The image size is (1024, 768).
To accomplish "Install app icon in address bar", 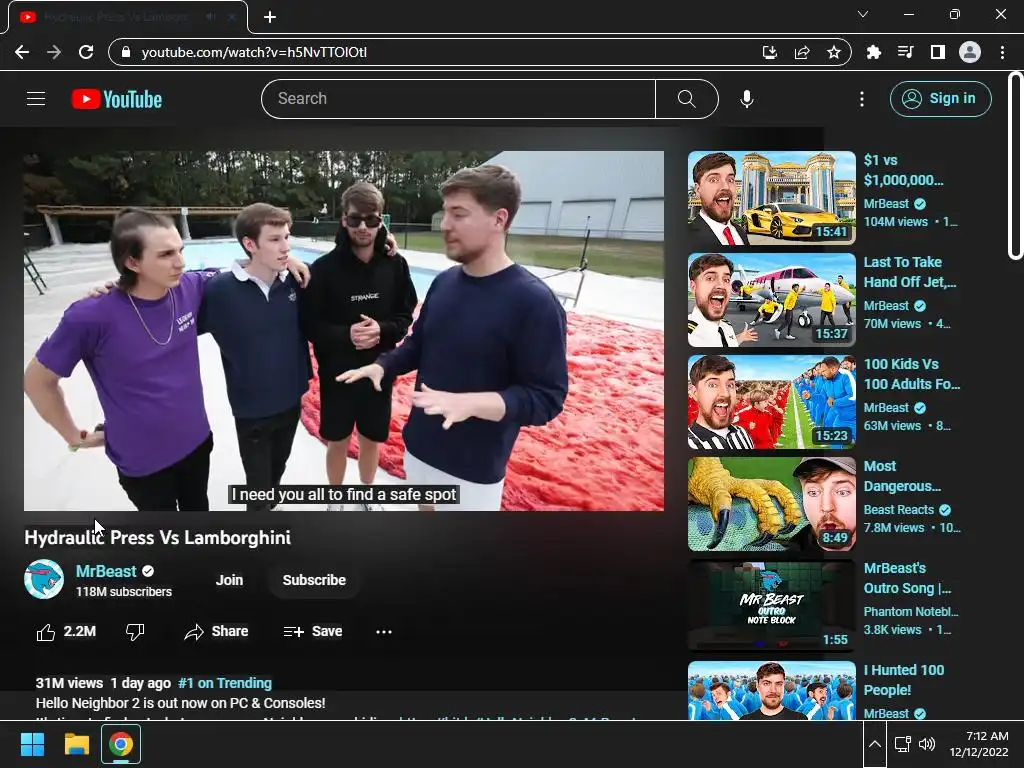I will tap(770, 52).
